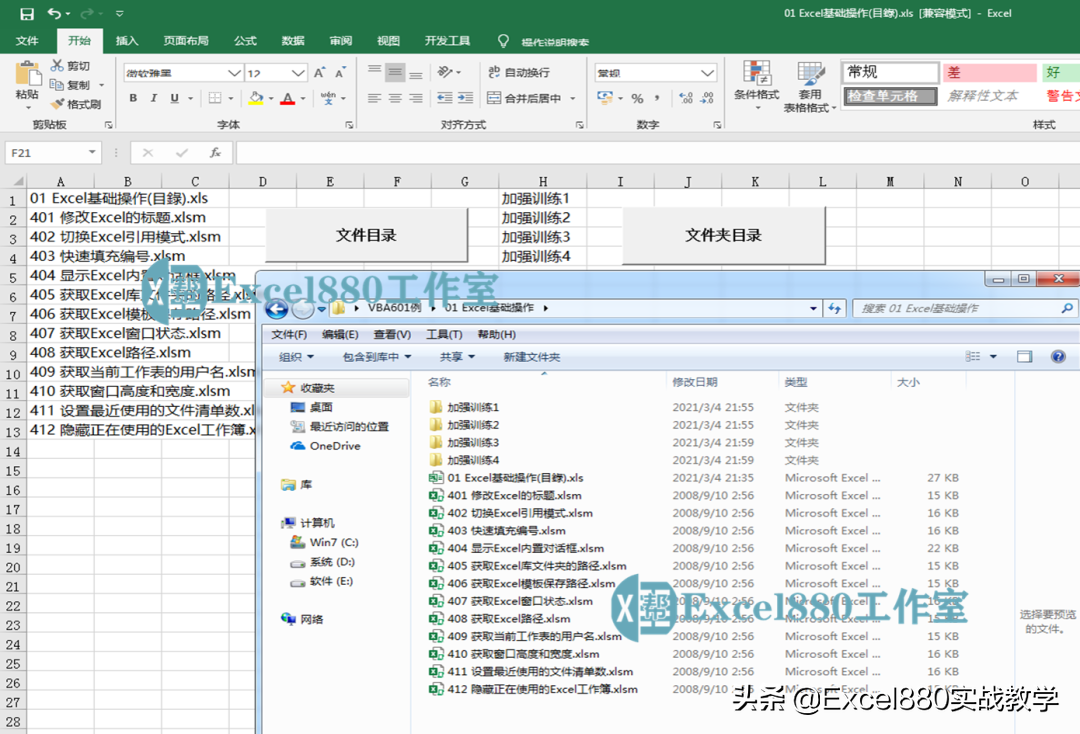Click the Percent Style icon
The height and width of the screenshot is (734, 1080).
click(x=637, y=98)
